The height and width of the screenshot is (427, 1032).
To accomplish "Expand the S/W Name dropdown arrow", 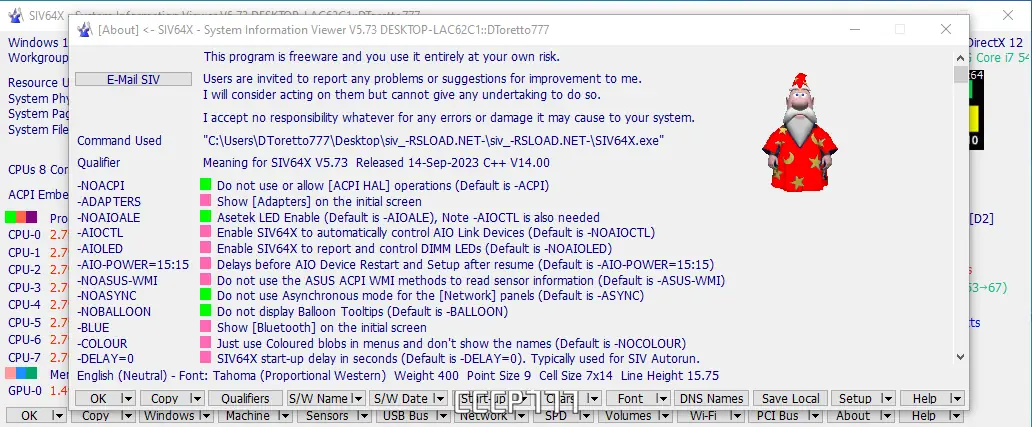I will (357, 398).
